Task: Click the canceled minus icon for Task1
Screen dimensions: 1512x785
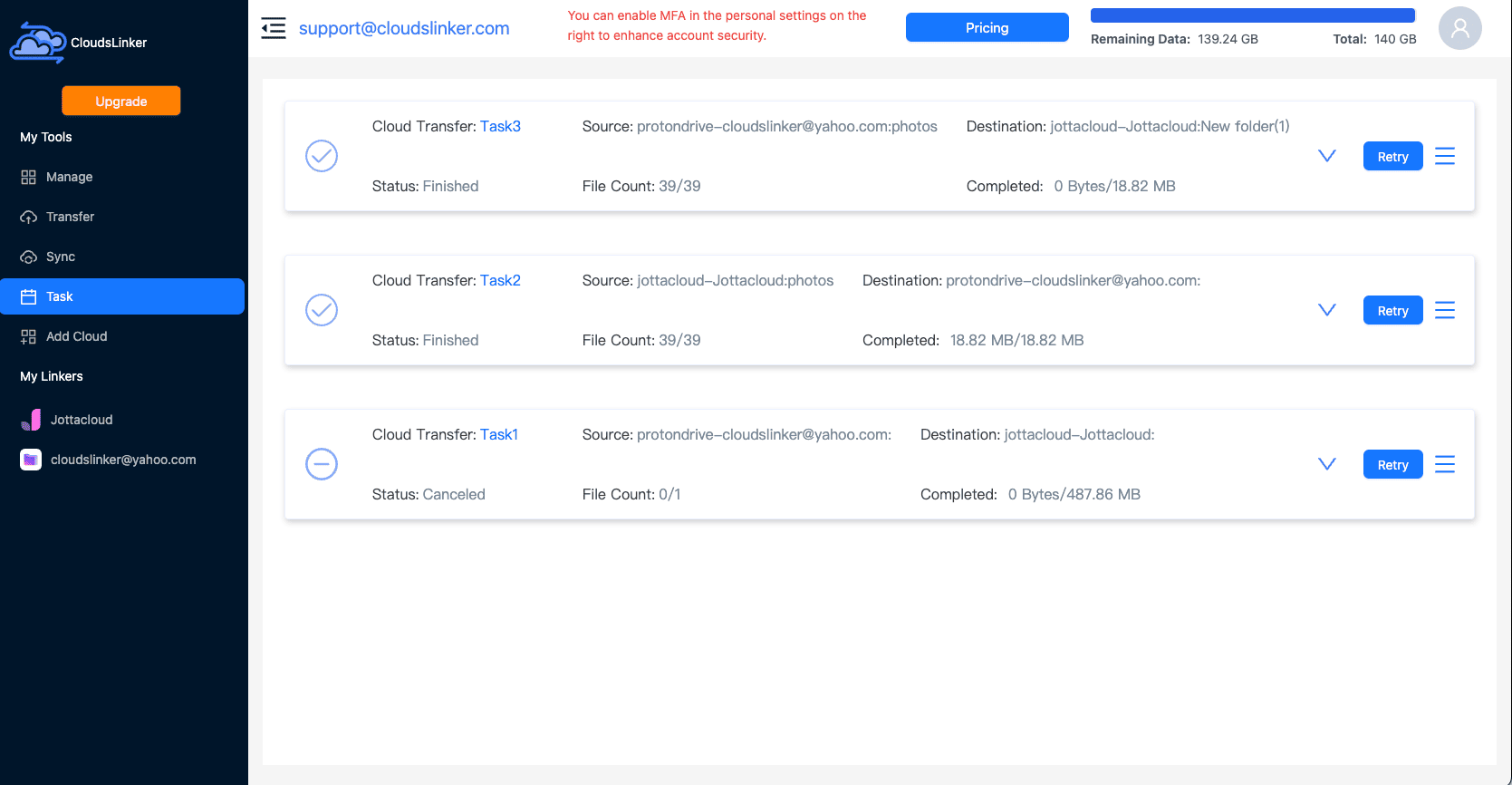Action: click(322, 464)
